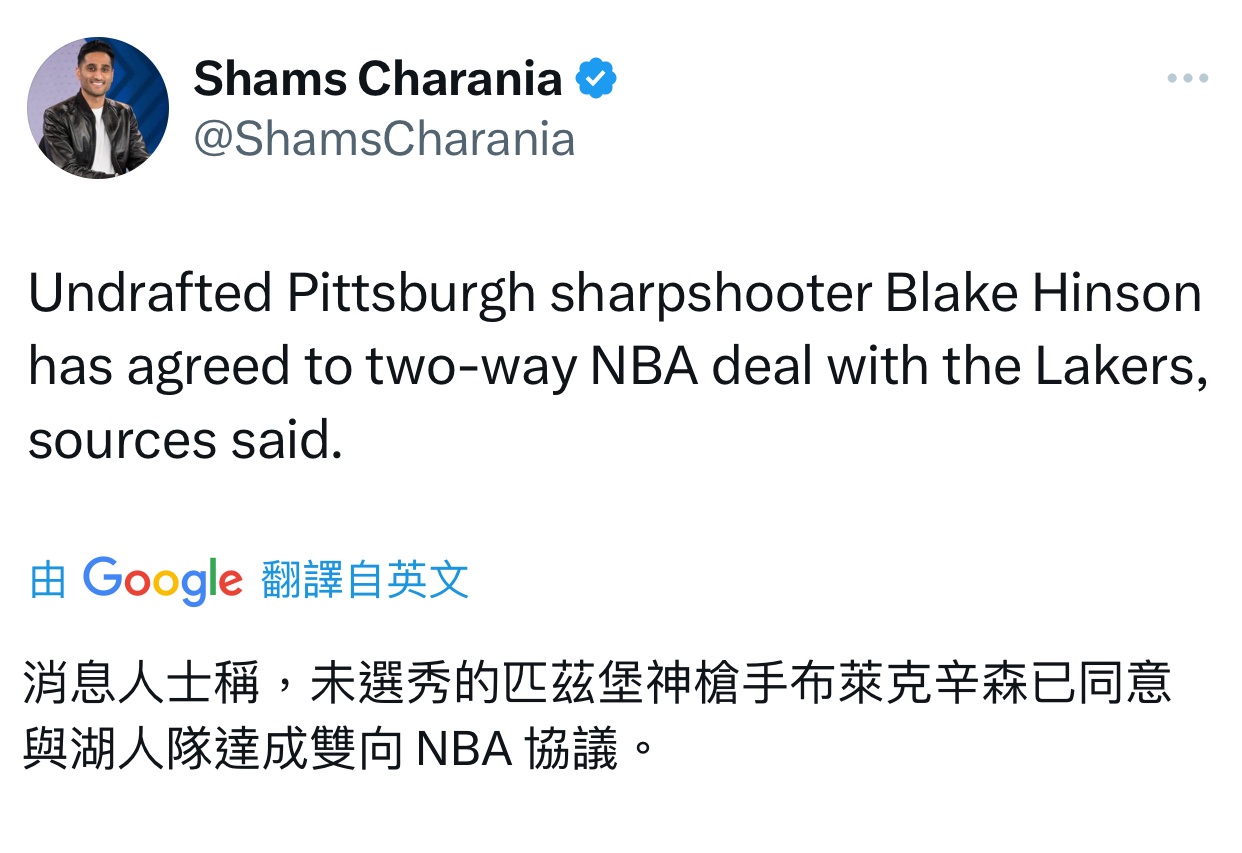The image size is (1242, 853).
Task: Click the ending text "sources said."
Action: (185, 440)
